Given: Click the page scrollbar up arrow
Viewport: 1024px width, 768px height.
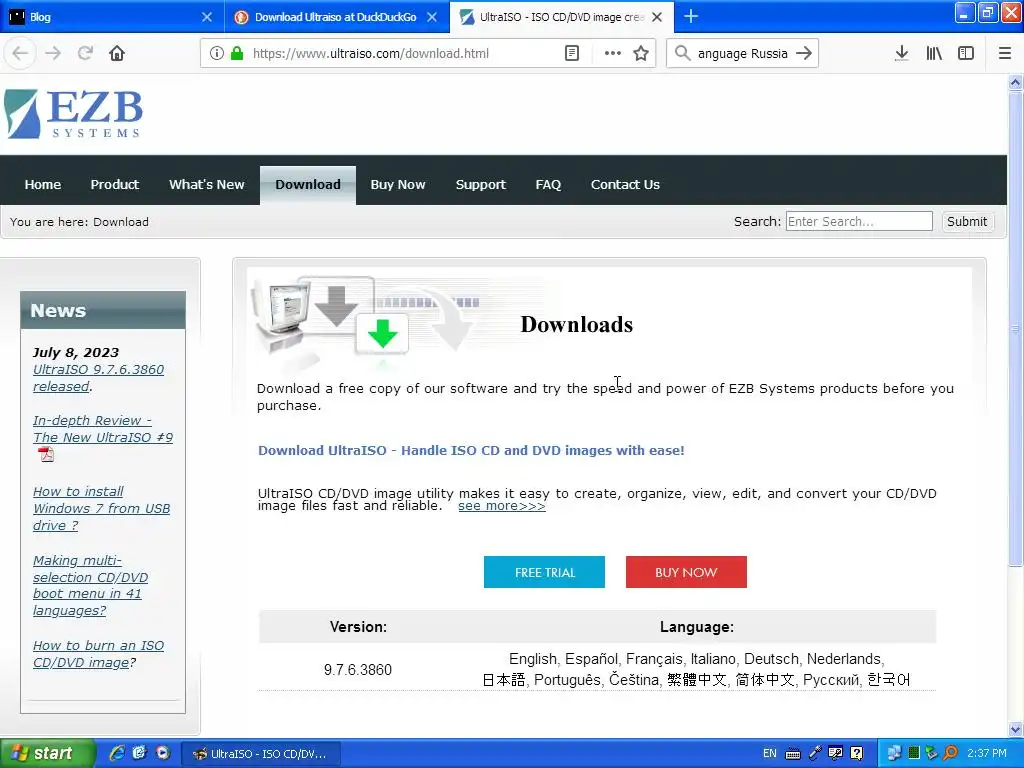Looking at the screenshot, I should pos(1015,82).
